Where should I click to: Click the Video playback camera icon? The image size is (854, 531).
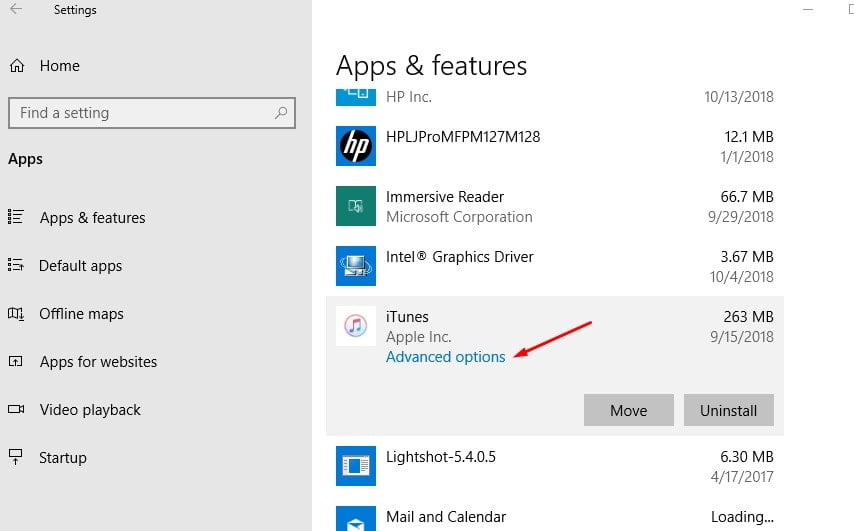point(16,409)
